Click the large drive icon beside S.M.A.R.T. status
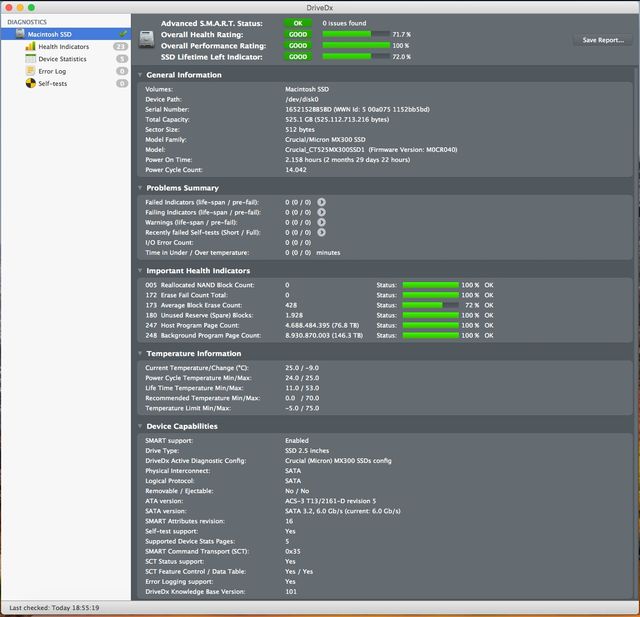640x617 pixels. [x=147, y=40]
